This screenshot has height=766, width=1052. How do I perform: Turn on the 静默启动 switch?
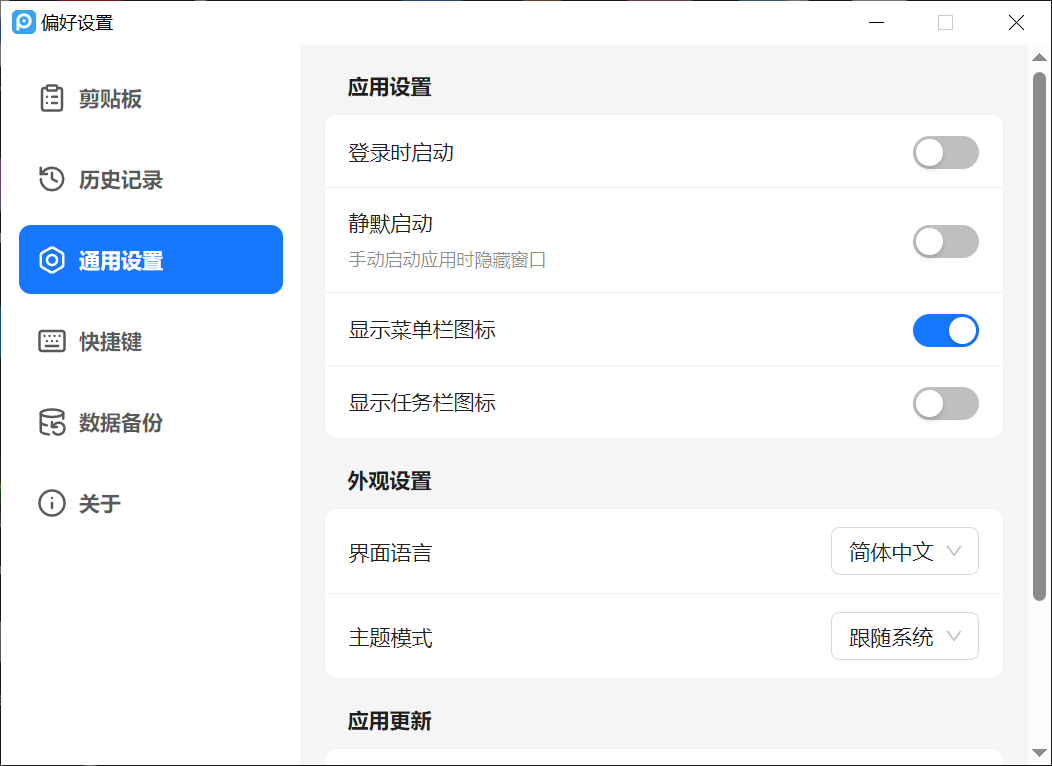pos(945,241)
